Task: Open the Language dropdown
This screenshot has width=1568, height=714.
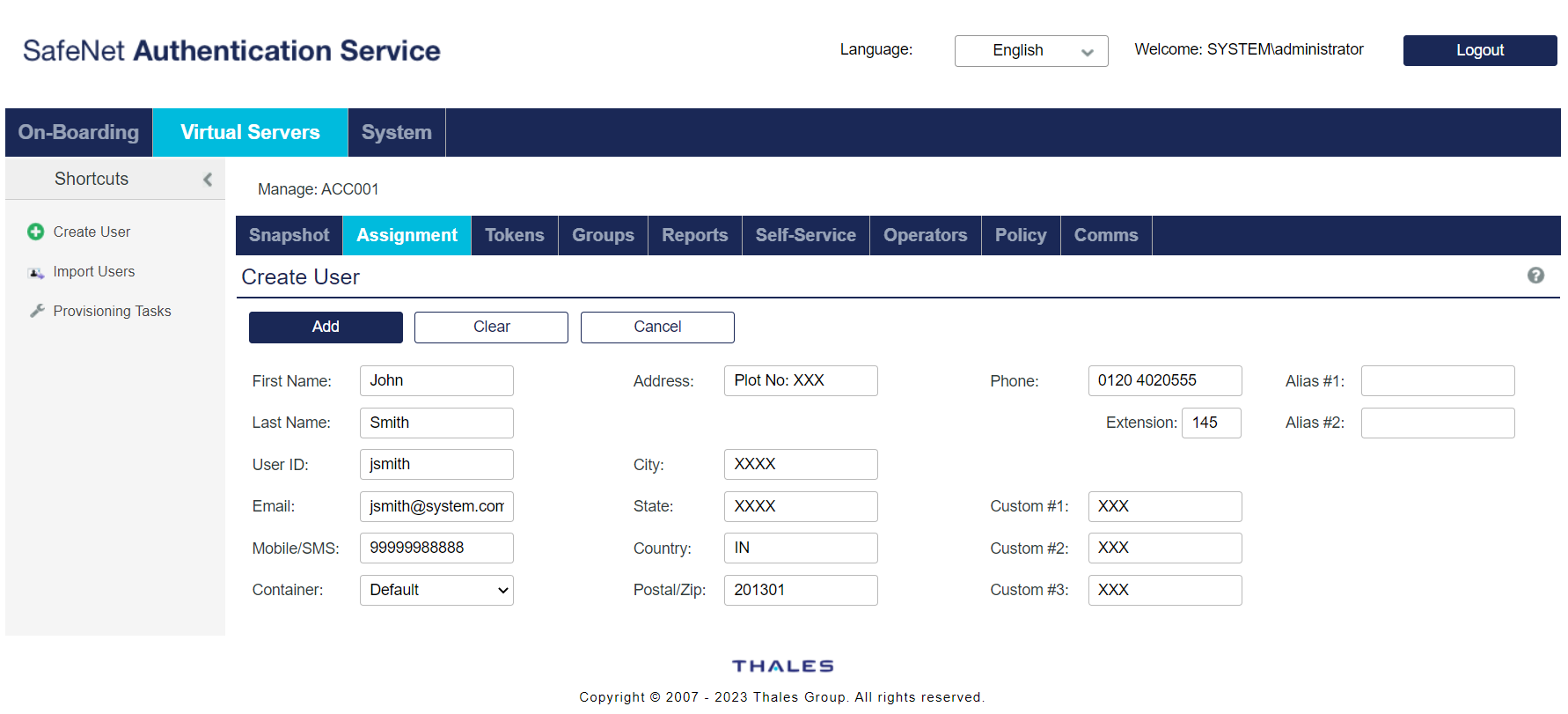Action: click(1030, 51)
